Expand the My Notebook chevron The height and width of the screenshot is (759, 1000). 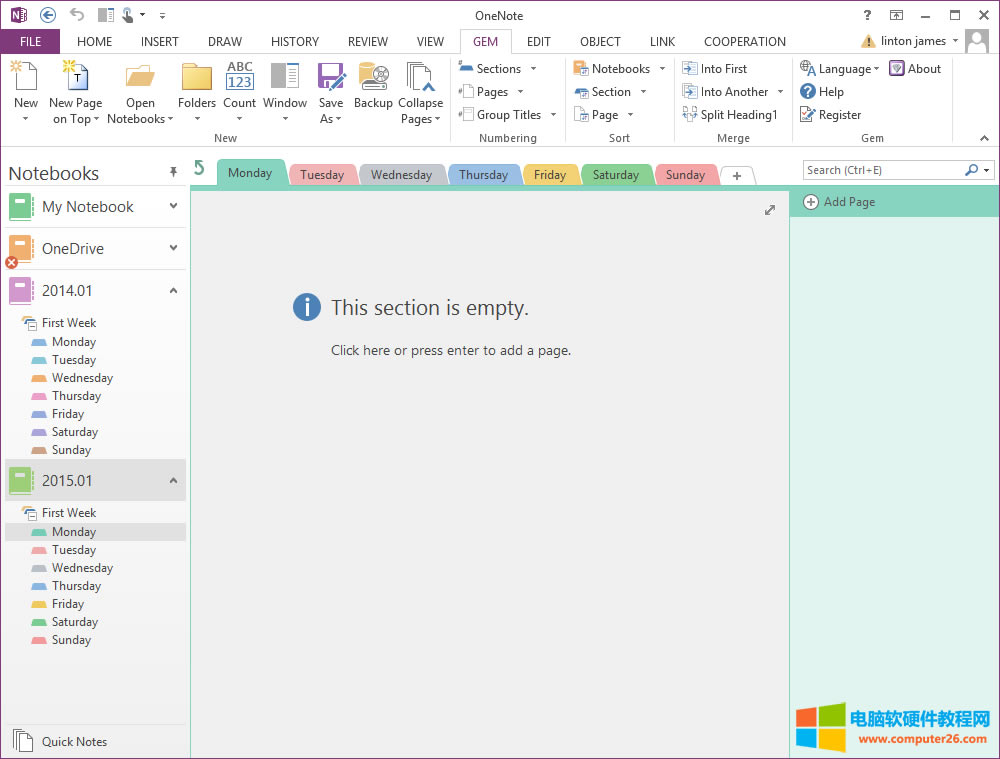[x=173, y=207]
